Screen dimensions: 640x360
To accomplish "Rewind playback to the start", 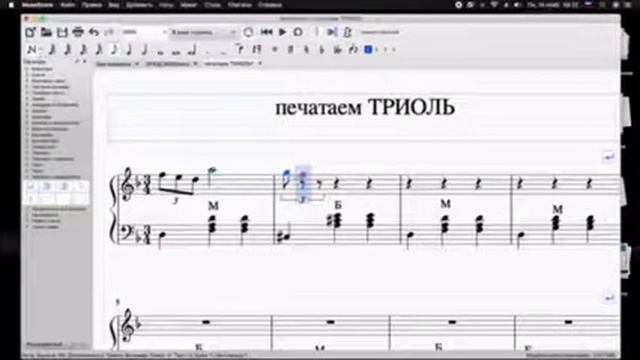I will coord(267,32).
